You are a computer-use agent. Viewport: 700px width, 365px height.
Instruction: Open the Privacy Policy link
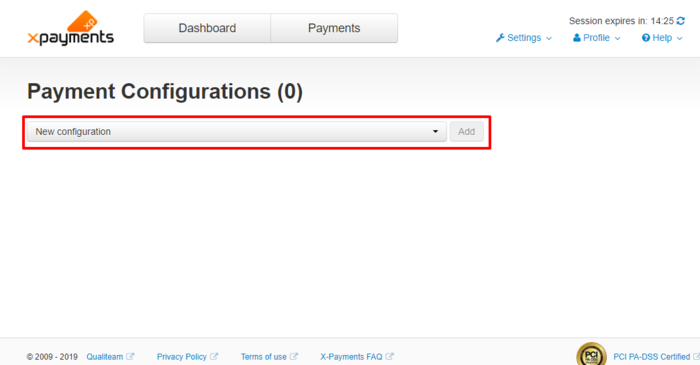coord(182,357)
